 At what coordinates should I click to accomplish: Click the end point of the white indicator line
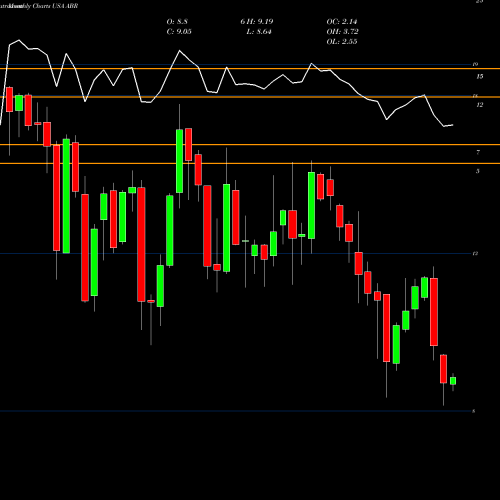[452, 125]
